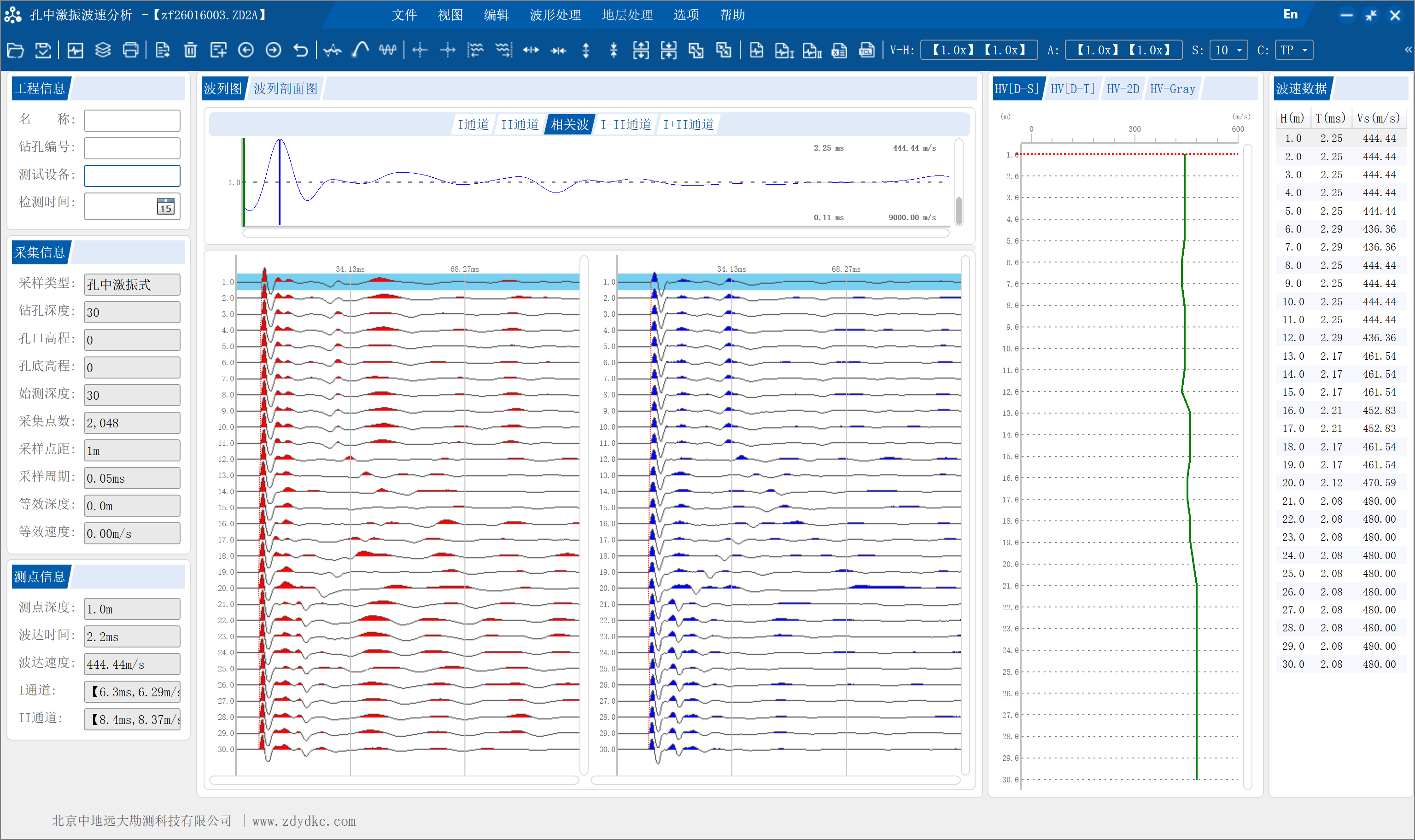The height and width of the screenshot is (840, 1415).
Task: Switch language with the En button
Action: coord(1290,14)
